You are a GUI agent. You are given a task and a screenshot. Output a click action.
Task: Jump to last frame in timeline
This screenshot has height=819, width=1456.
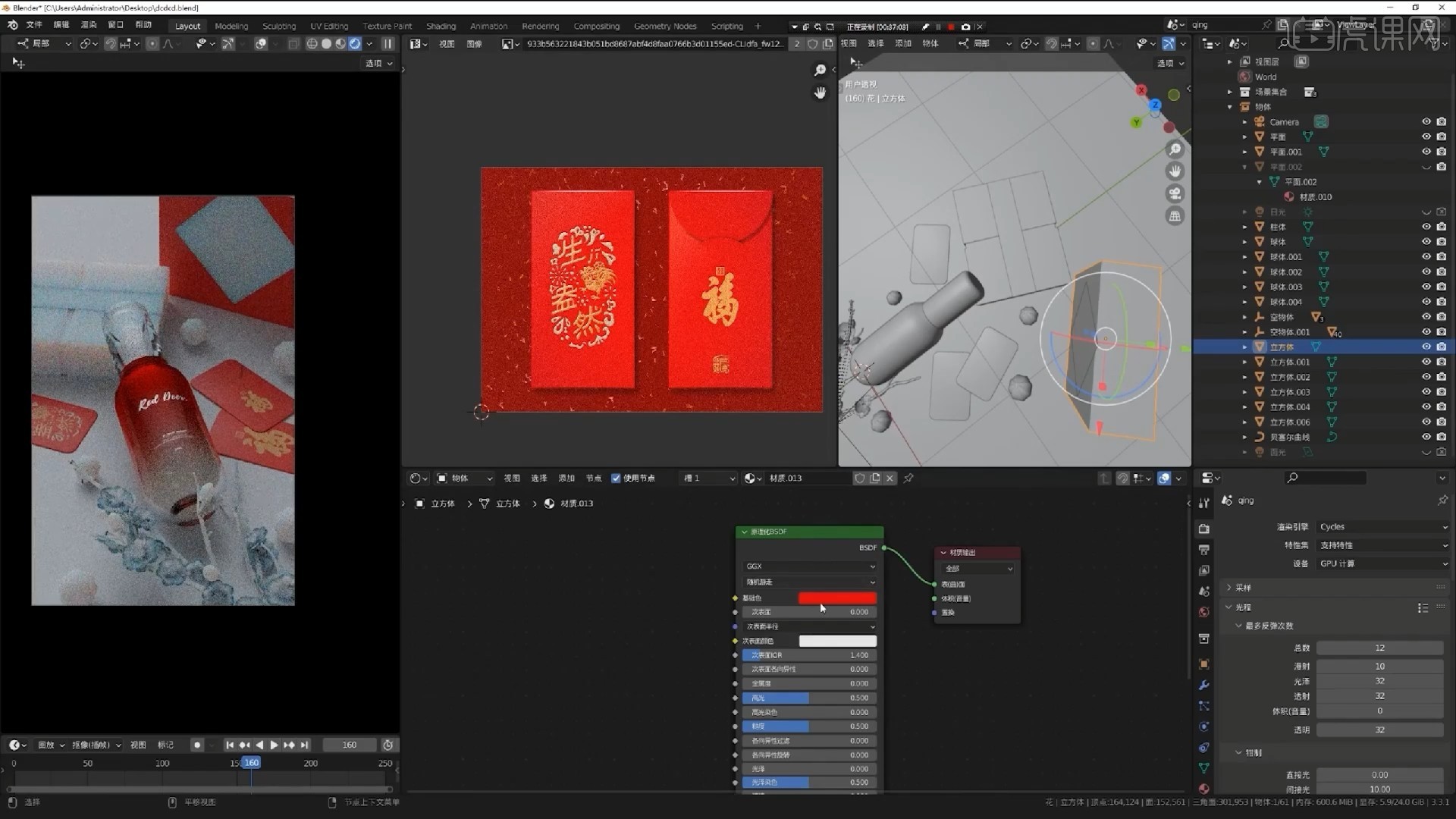pos(304,745)
